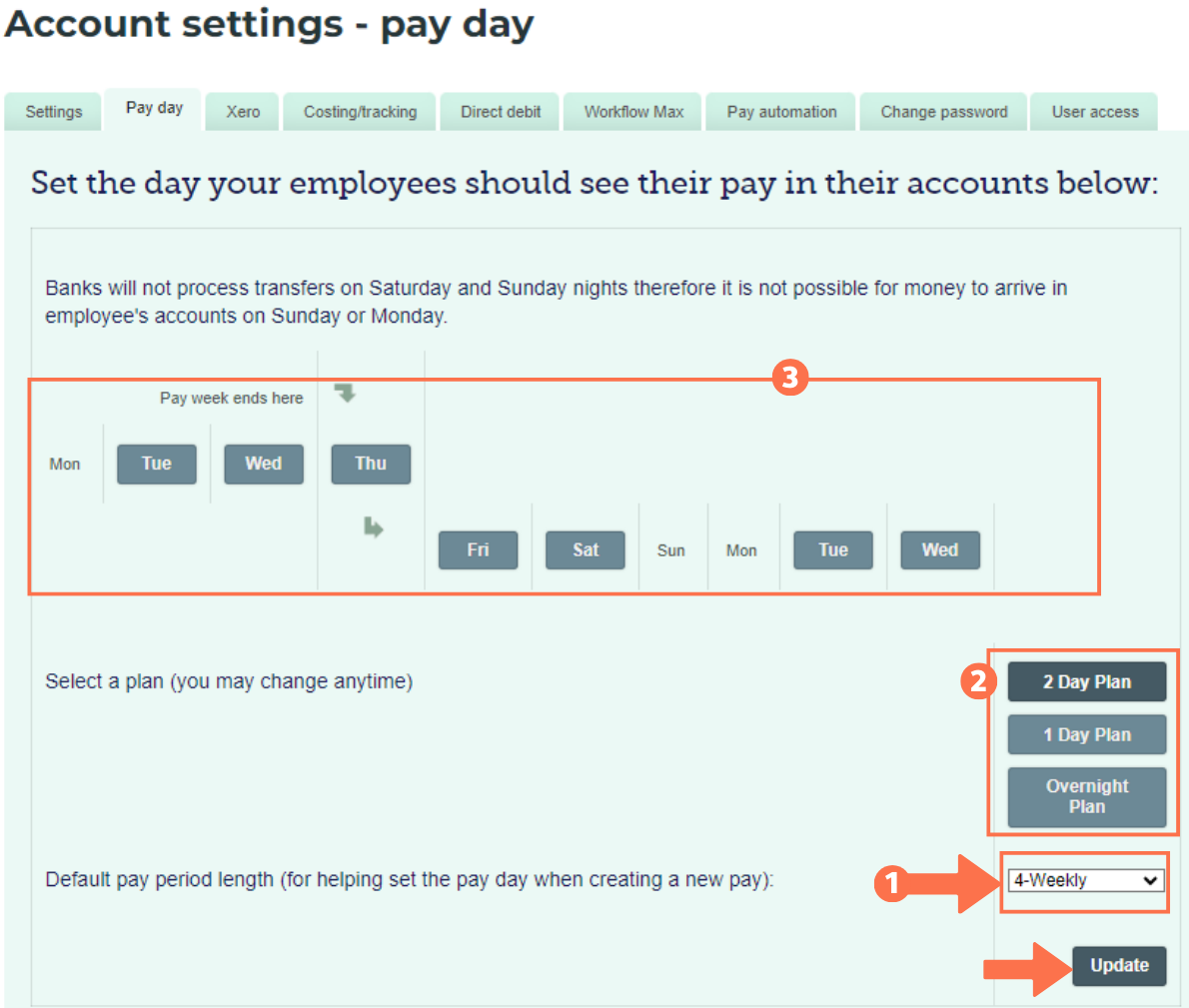This screenshot has width=1189, height=1008.
Task: Select Thursday as pay week end day
Action: coord(371,464)
